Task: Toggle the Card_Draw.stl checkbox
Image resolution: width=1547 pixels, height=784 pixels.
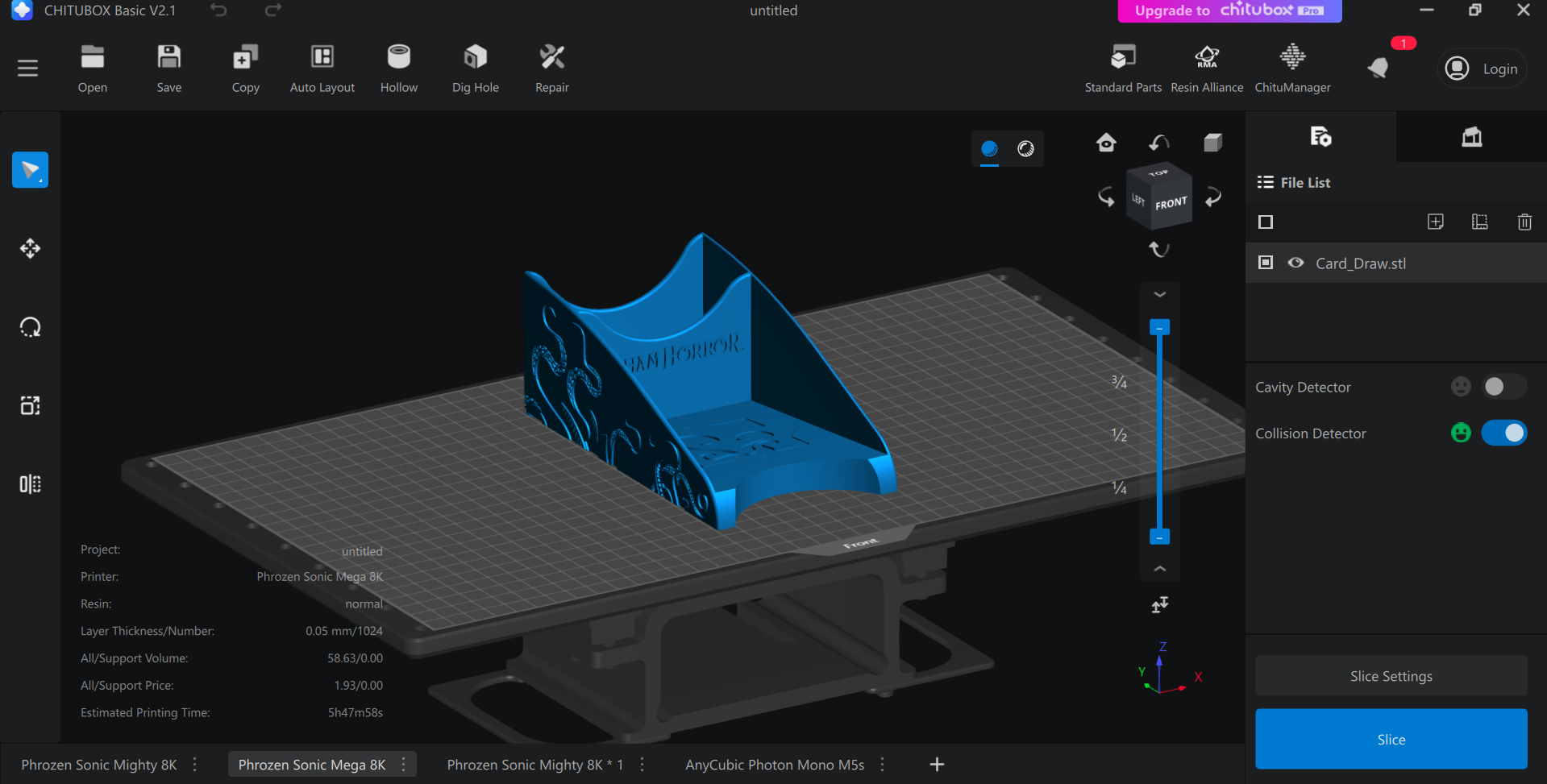Action: tap(1266, 263)
